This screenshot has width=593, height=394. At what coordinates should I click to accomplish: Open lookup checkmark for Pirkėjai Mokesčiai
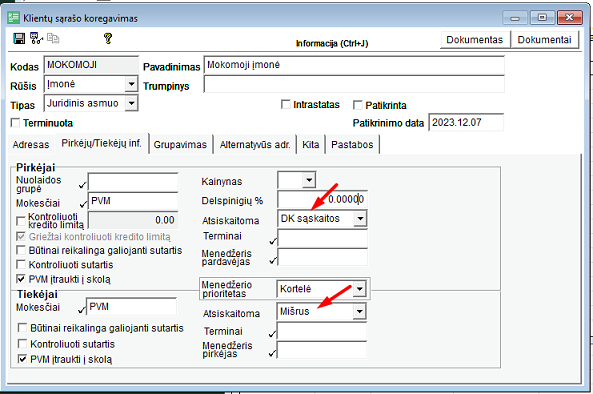click(x=83, y=204)
